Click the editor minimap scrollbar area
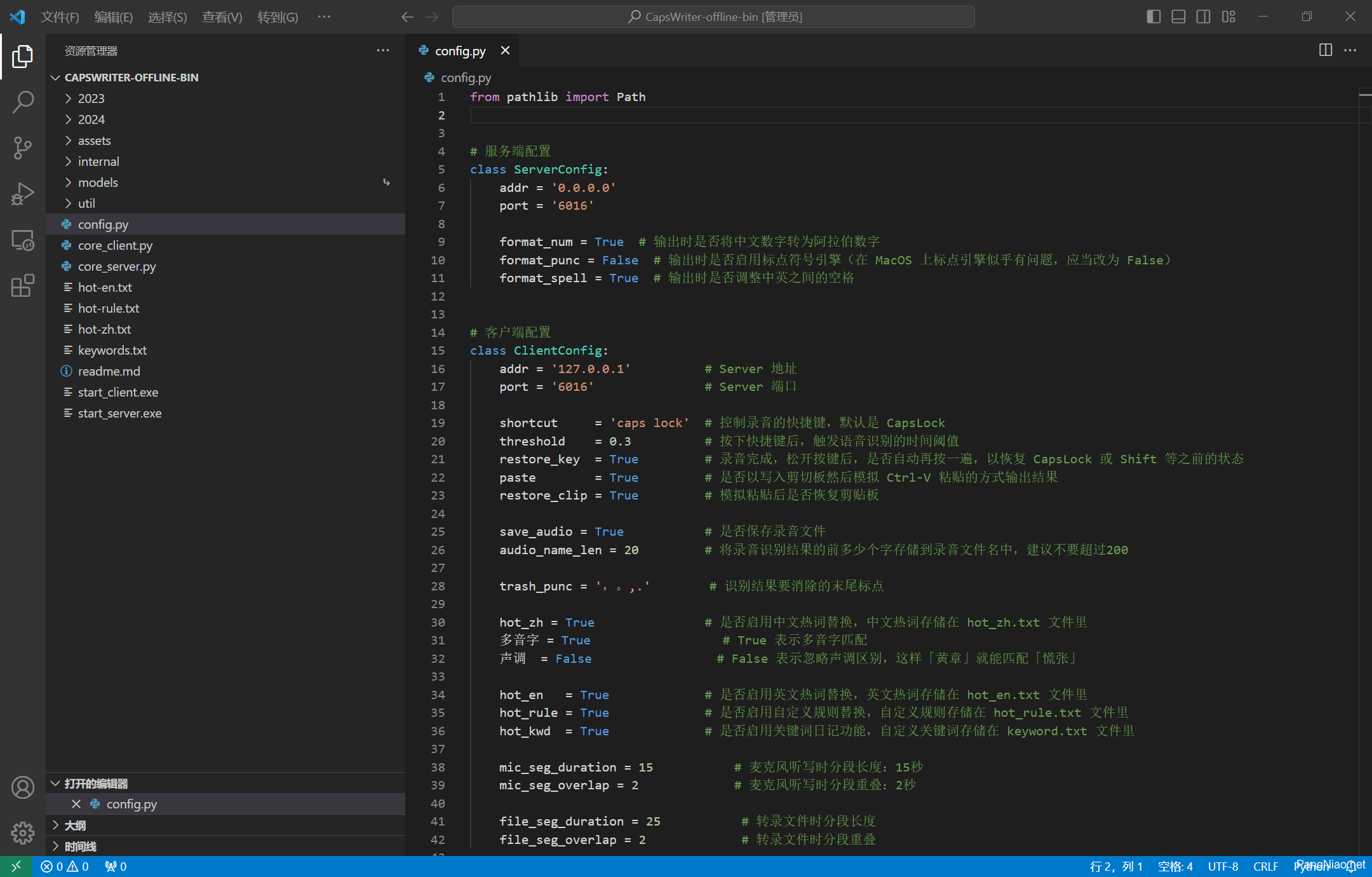The image size is (1372, 877). [x=1365, y=470]
